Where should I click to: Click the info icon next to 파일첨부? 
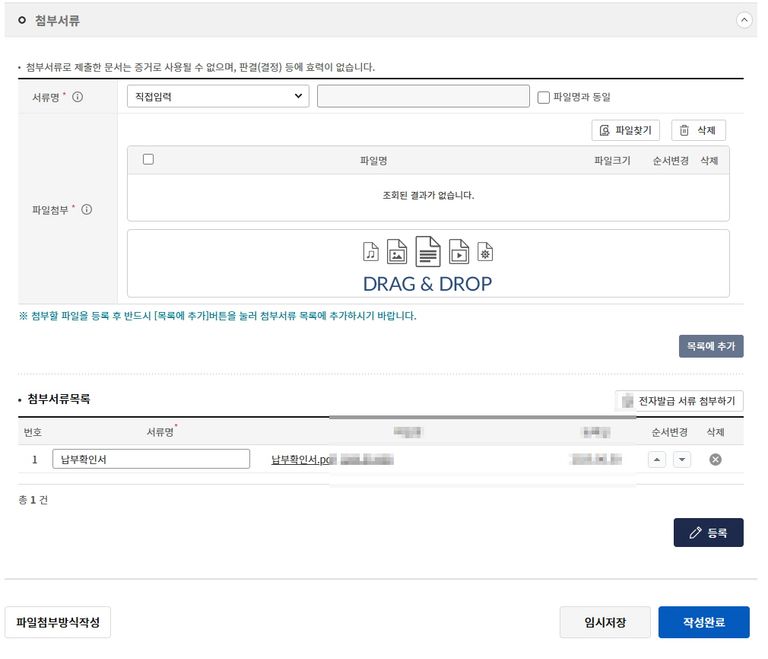coord(86,210)
